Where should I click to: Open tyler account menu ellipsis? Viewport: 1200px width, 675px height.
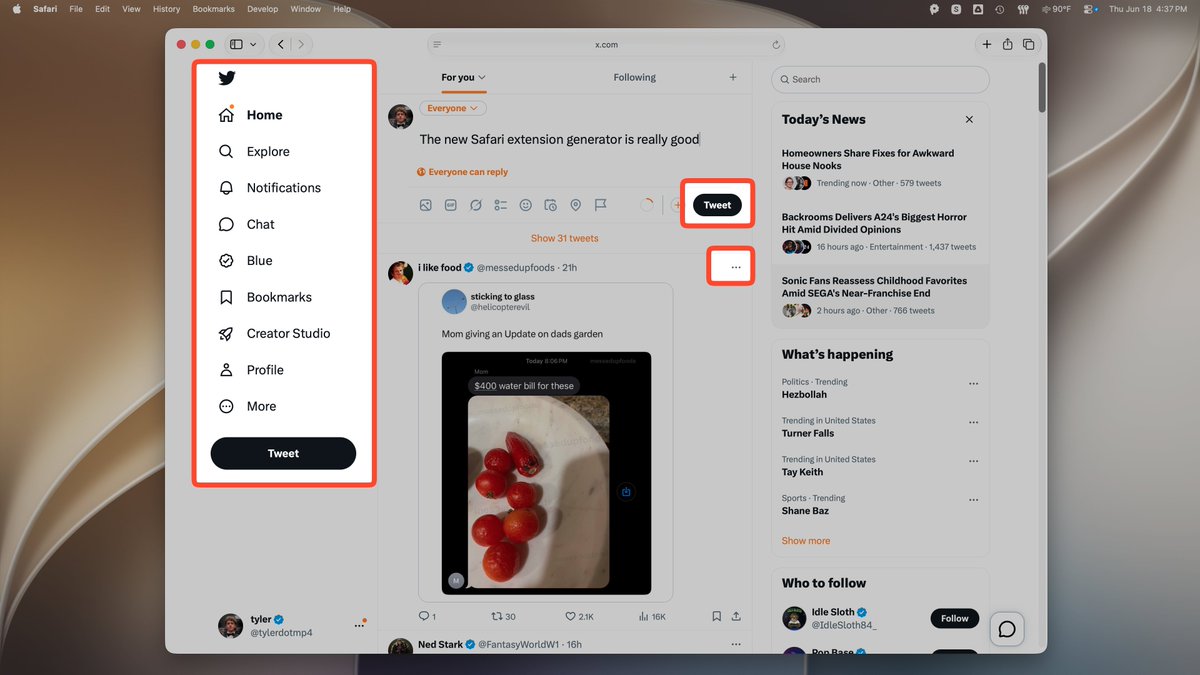[358, 626]
